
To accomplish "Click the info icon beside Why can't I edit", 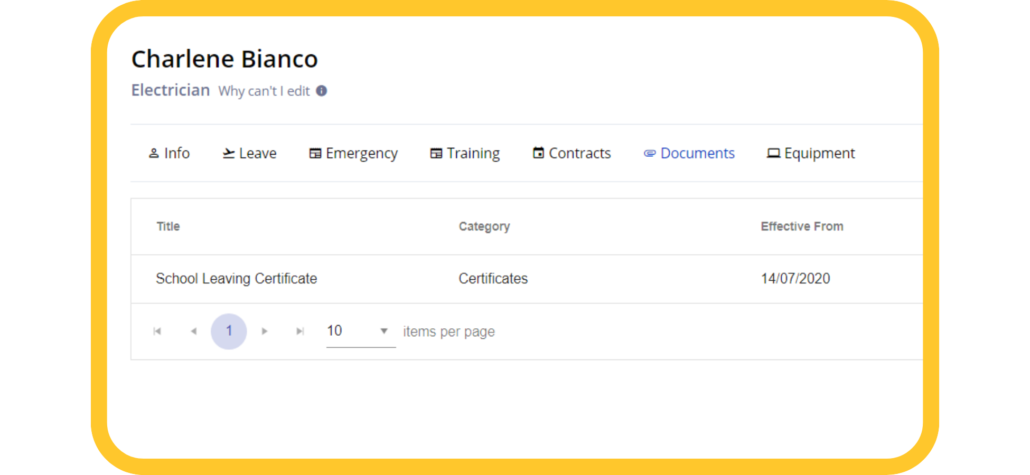I will click(321, 91).
